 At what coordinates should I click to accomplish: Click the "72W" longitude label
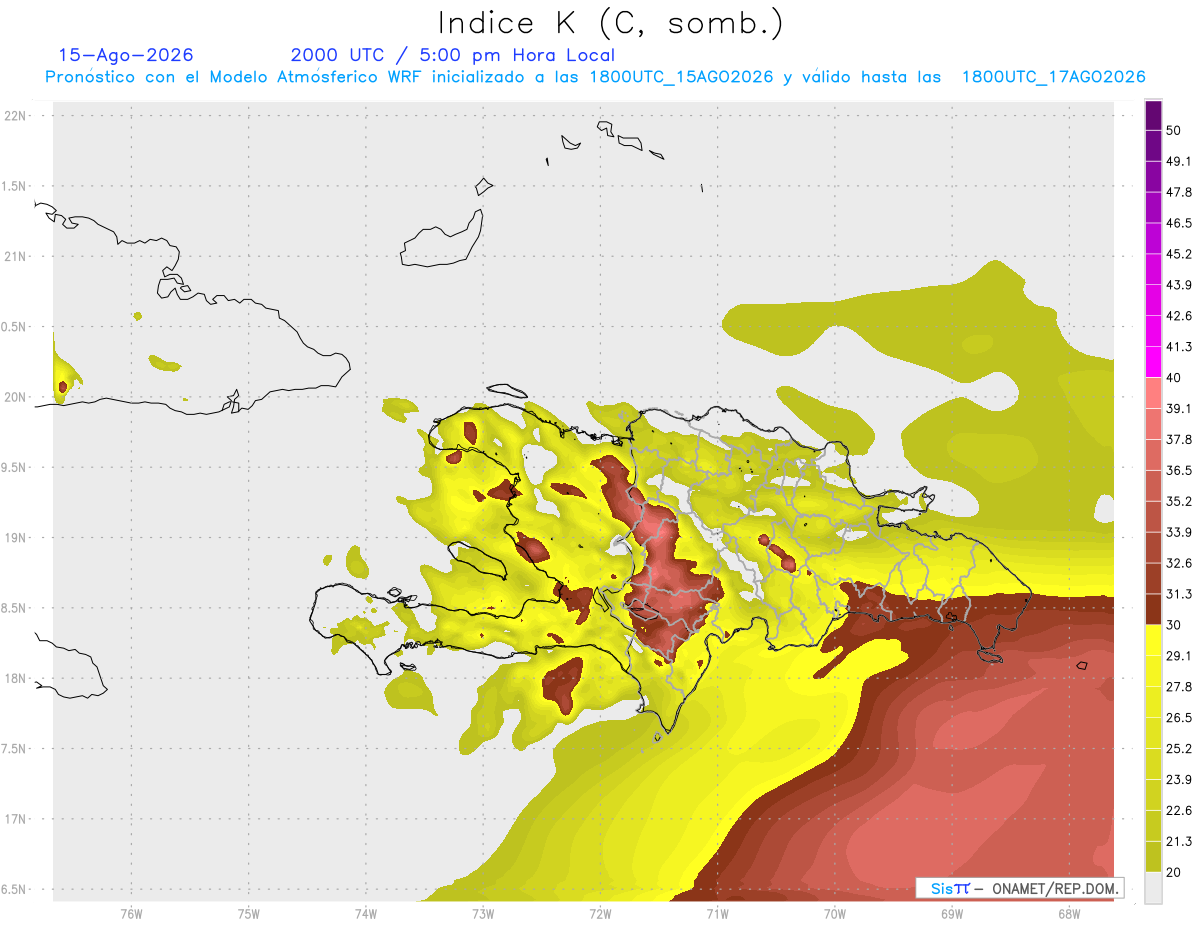pos(600,913)
